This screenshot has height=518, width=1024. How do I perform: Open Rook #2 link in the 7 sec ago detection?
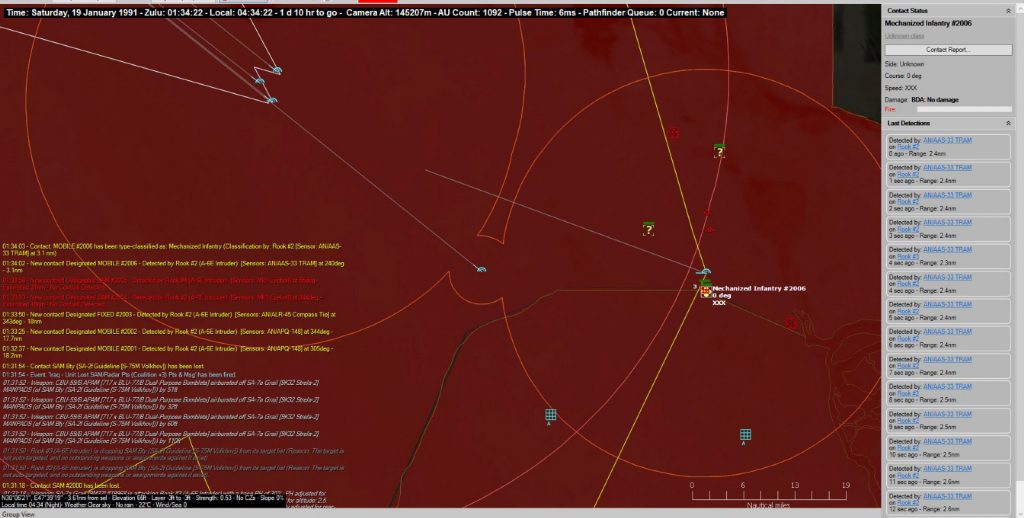point(908,366)
